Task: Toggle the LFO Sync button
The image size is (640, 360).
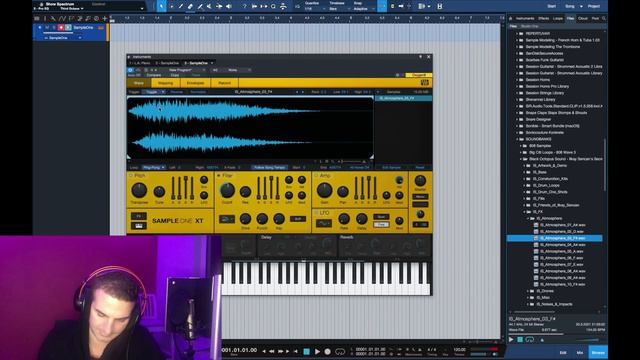Action: tap(381, 217)
